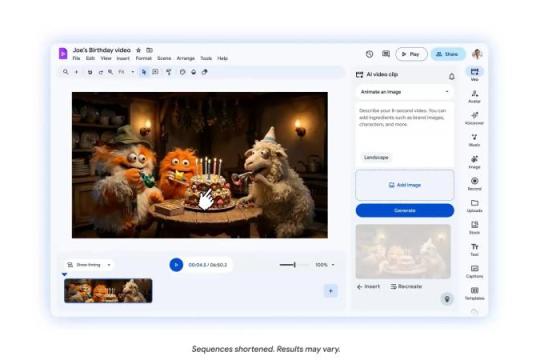The width and height of the screenshot is (540, 360).
Task: Open the 100% timeline zoom dropdown
Action: pos(325,265)
